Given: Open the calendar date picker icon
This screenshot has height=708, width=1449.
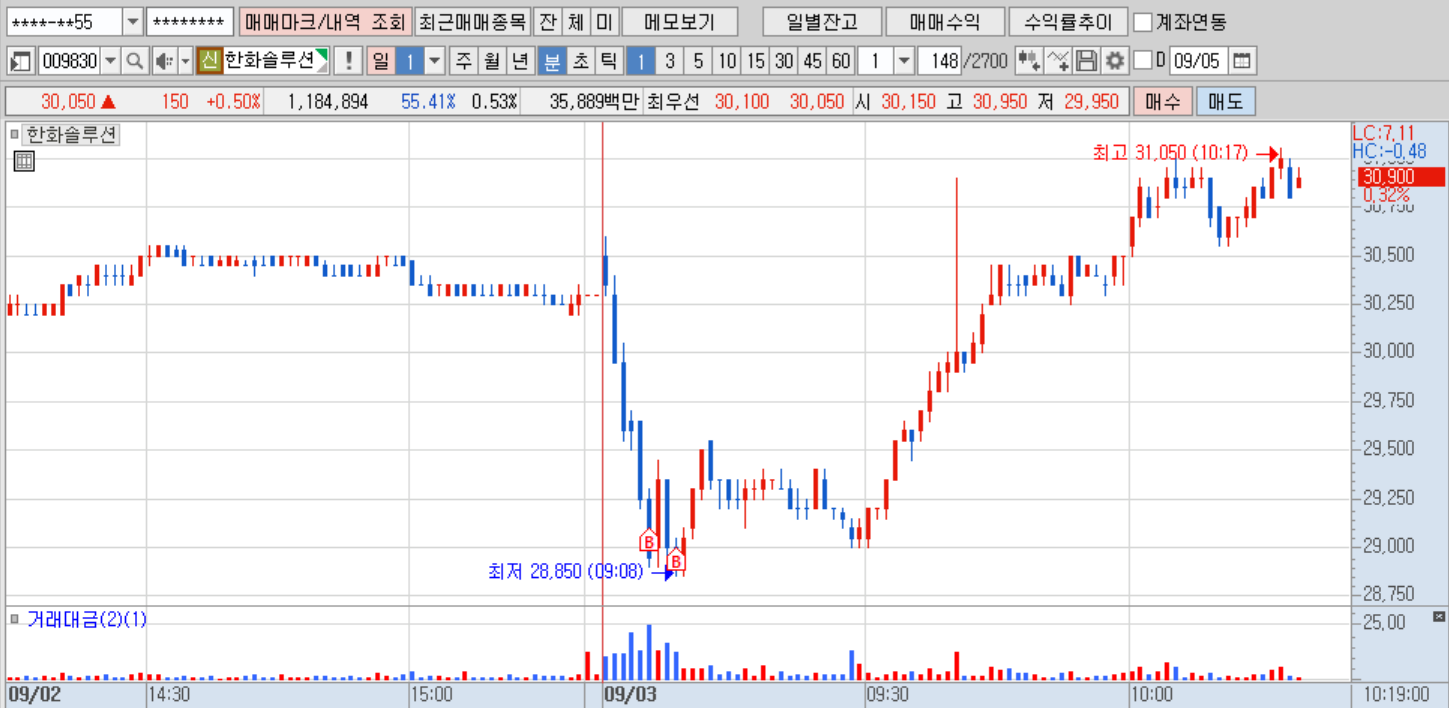Looking at the screenshot, I should [x=1240, y=61].
